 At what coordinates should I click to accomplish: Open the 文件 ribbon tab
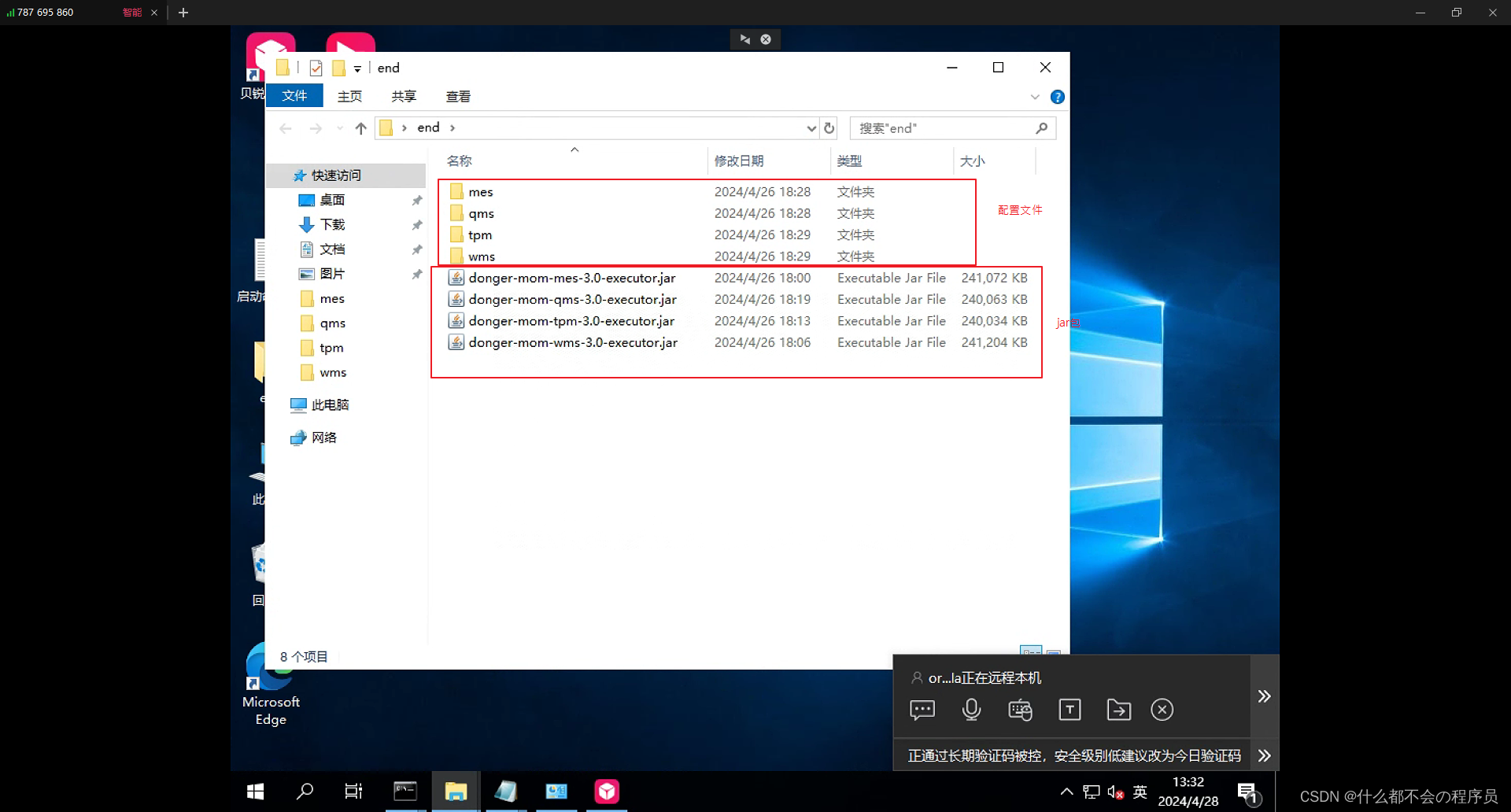click(294, 95)
